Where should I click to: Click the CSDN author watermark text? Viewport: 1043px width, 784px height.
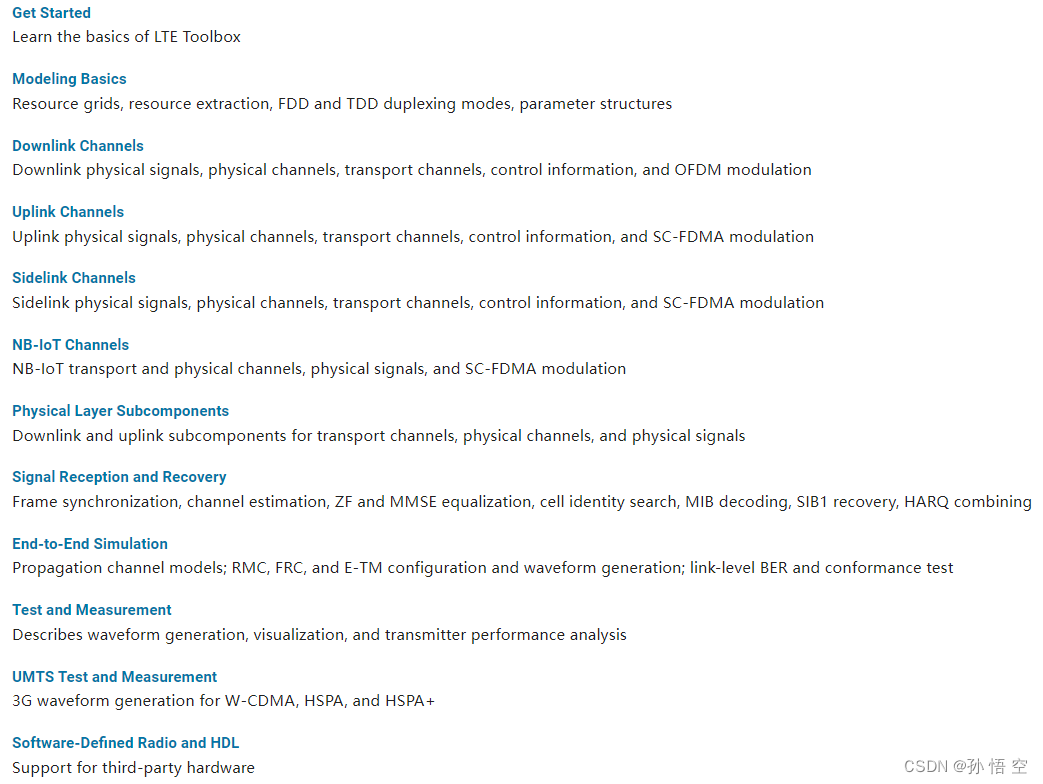[966, 766]
